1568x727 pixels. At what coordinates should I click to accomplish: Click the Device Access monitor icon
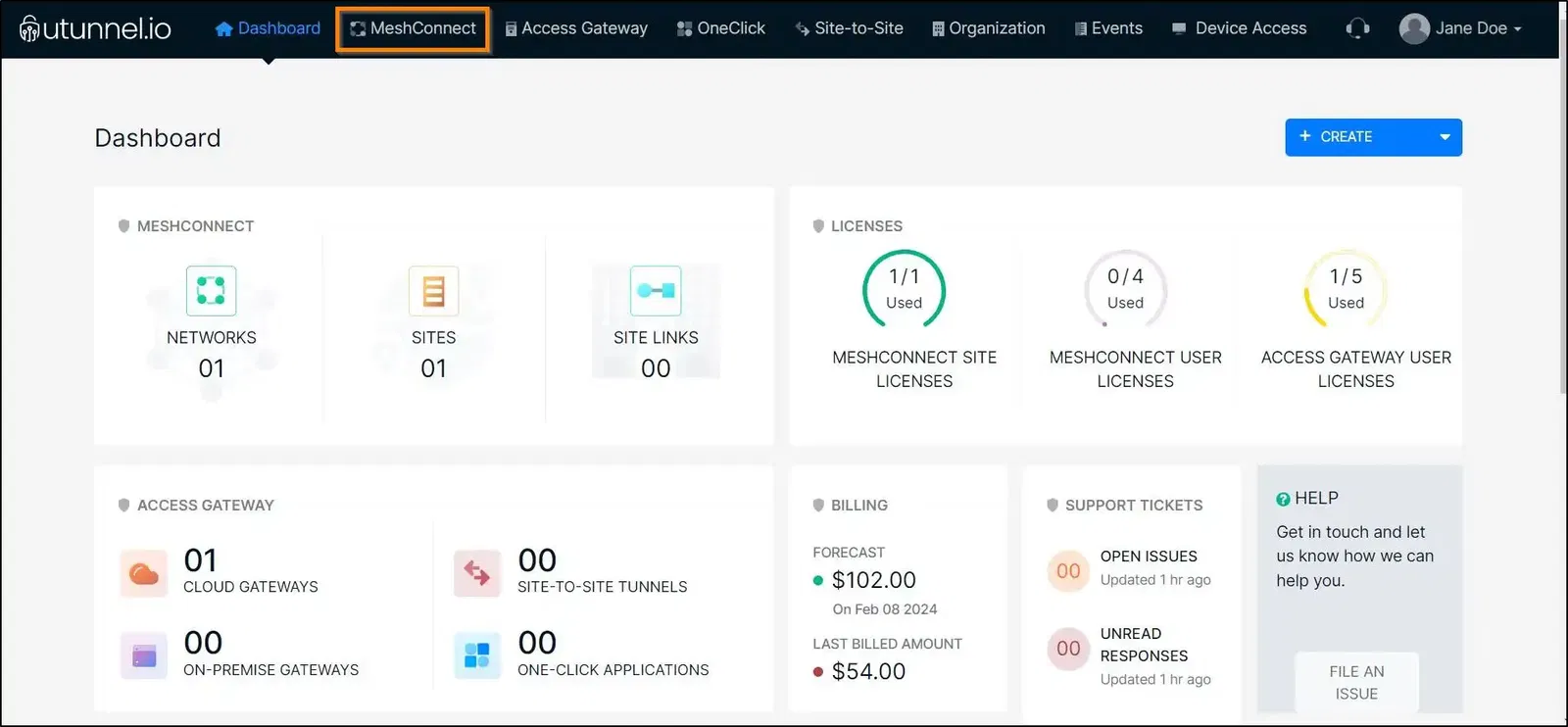coord(1179,29)
